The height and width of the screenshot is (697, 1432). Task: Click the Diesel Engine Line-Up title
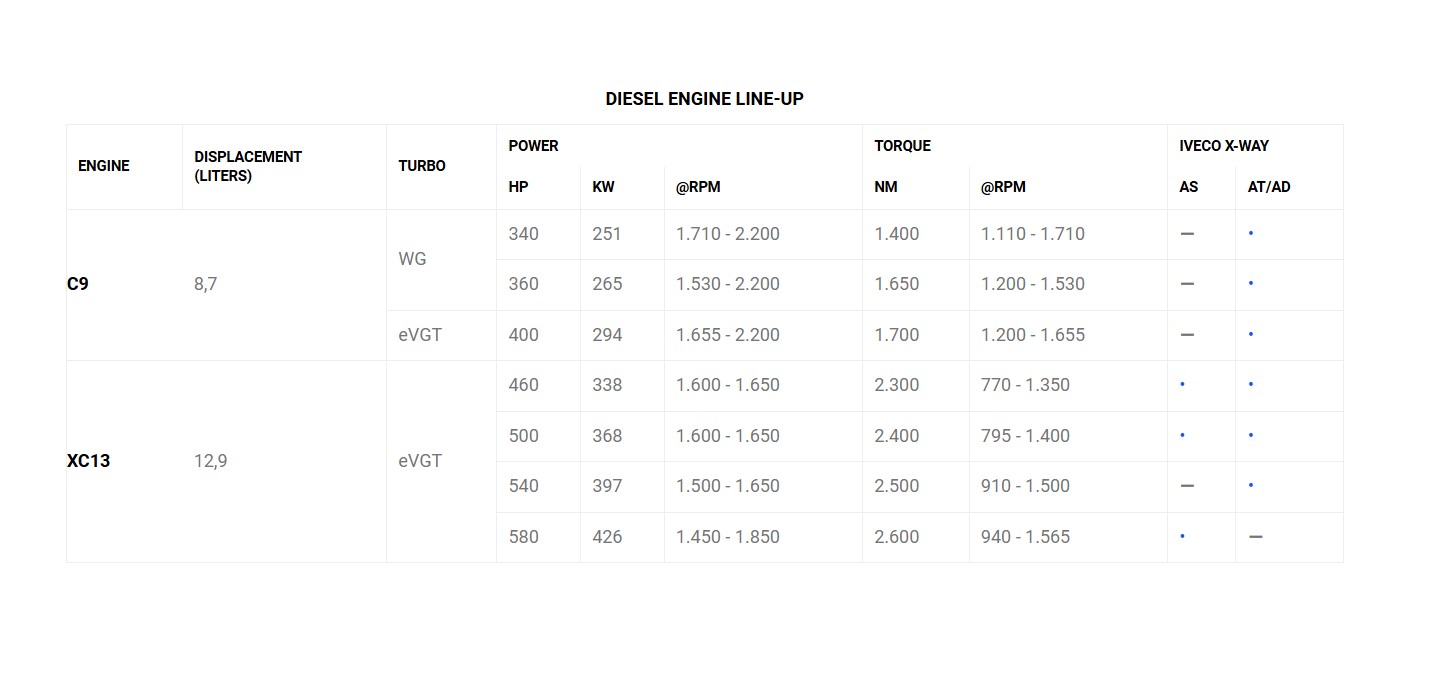704,99
